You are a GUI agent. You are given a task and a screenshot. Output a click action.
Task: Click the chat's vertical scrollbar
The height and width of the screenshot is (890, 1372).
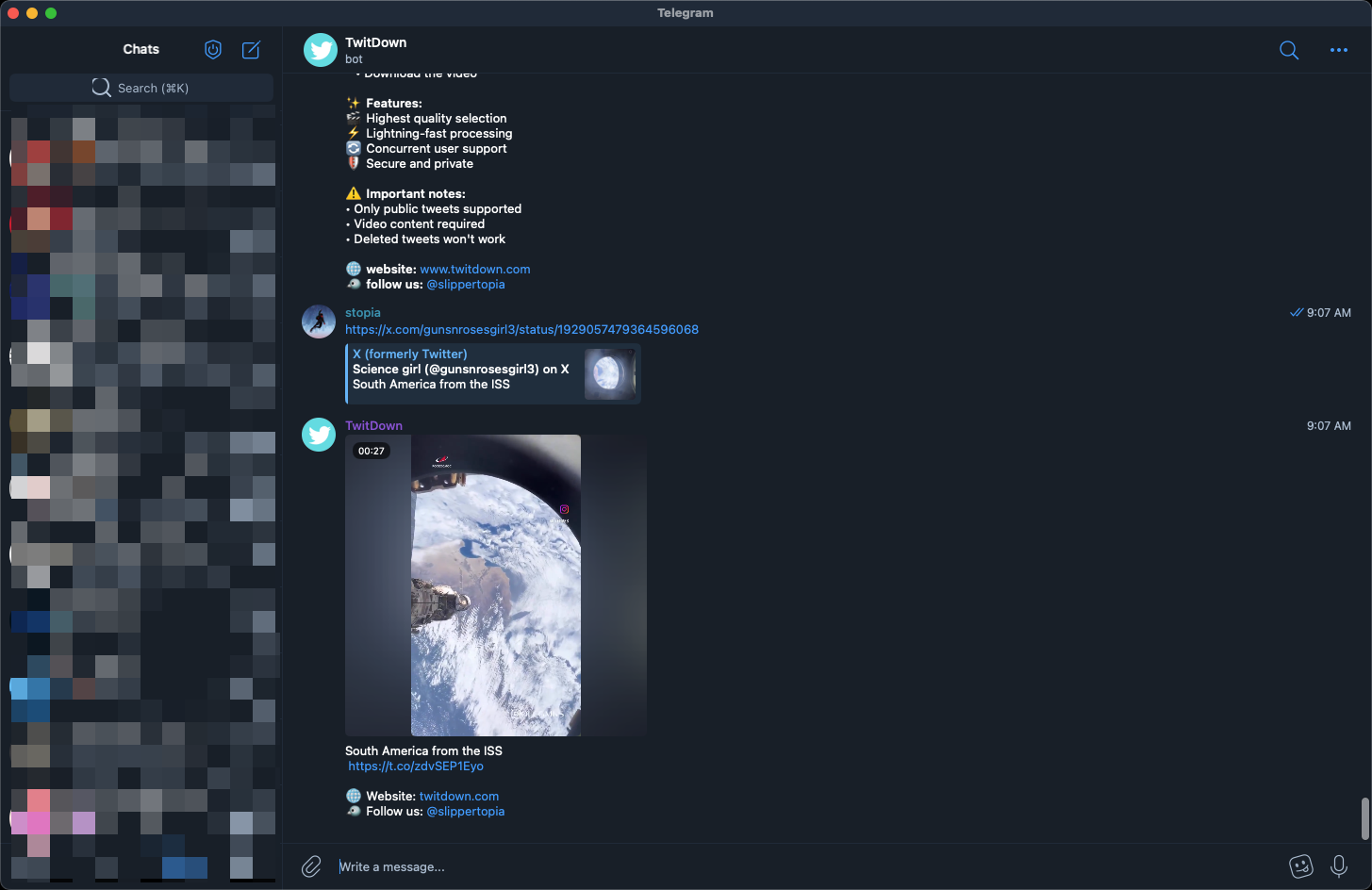1364,818
